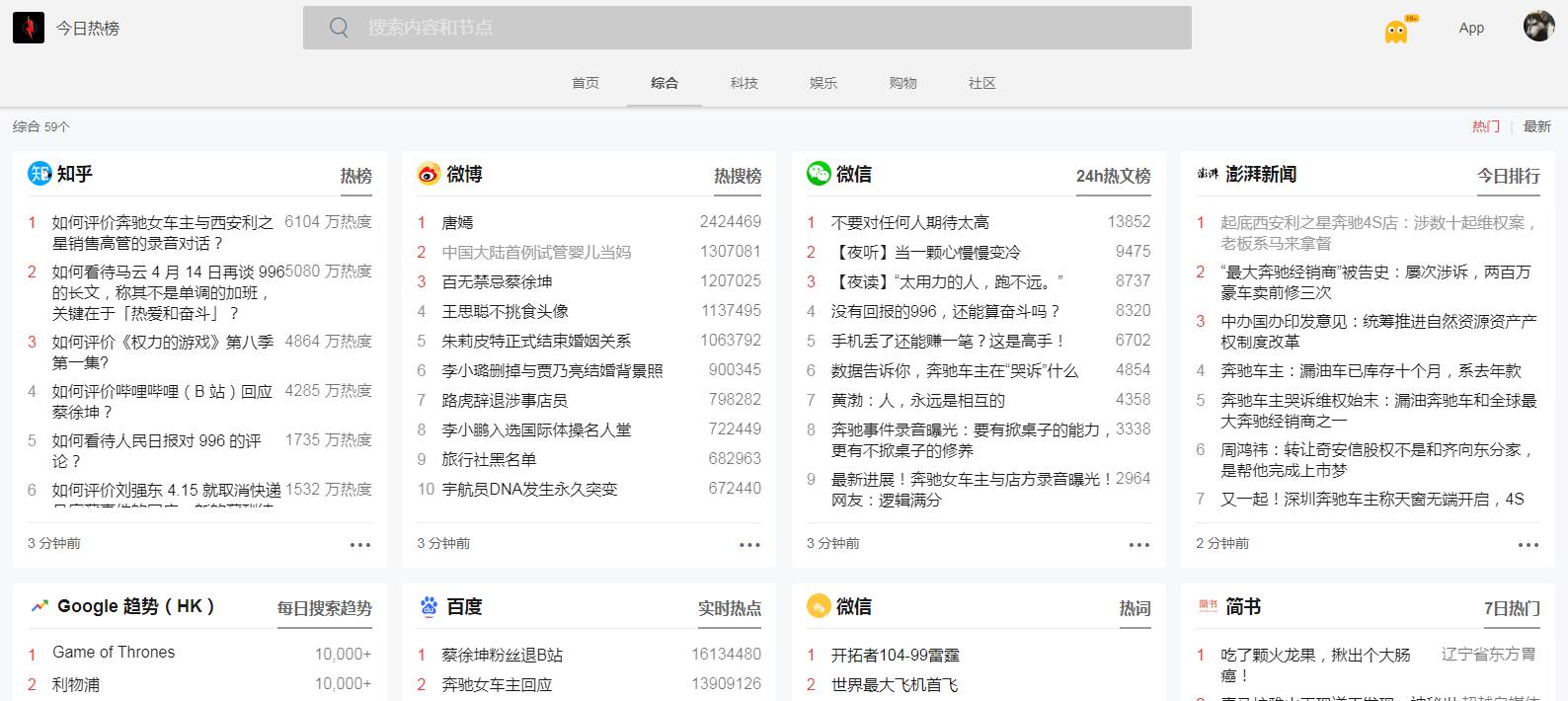Screen dimensions: 1568x701
Task: Open the user avatar profile picture
Action: 1538,27
